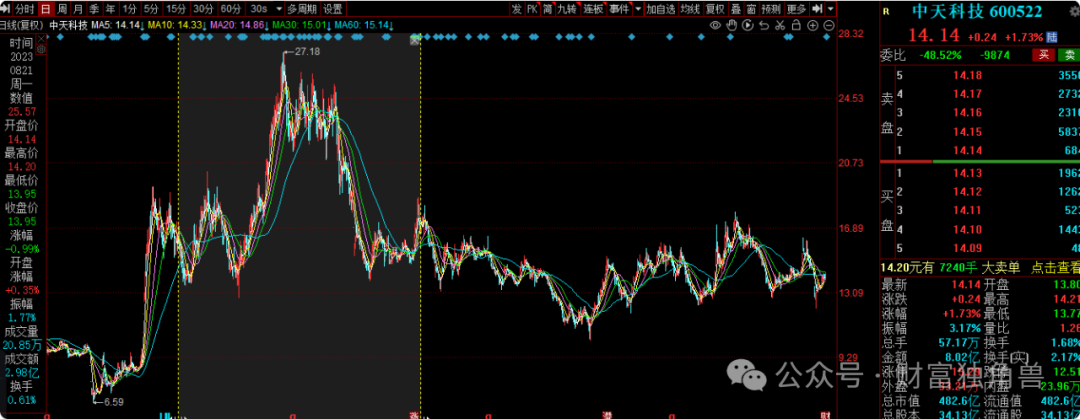Click the 27.18 high price marker
Image resolution: width=1080 pixels, height=419 pixels.
pyautogui.click(x=307, y=52)
